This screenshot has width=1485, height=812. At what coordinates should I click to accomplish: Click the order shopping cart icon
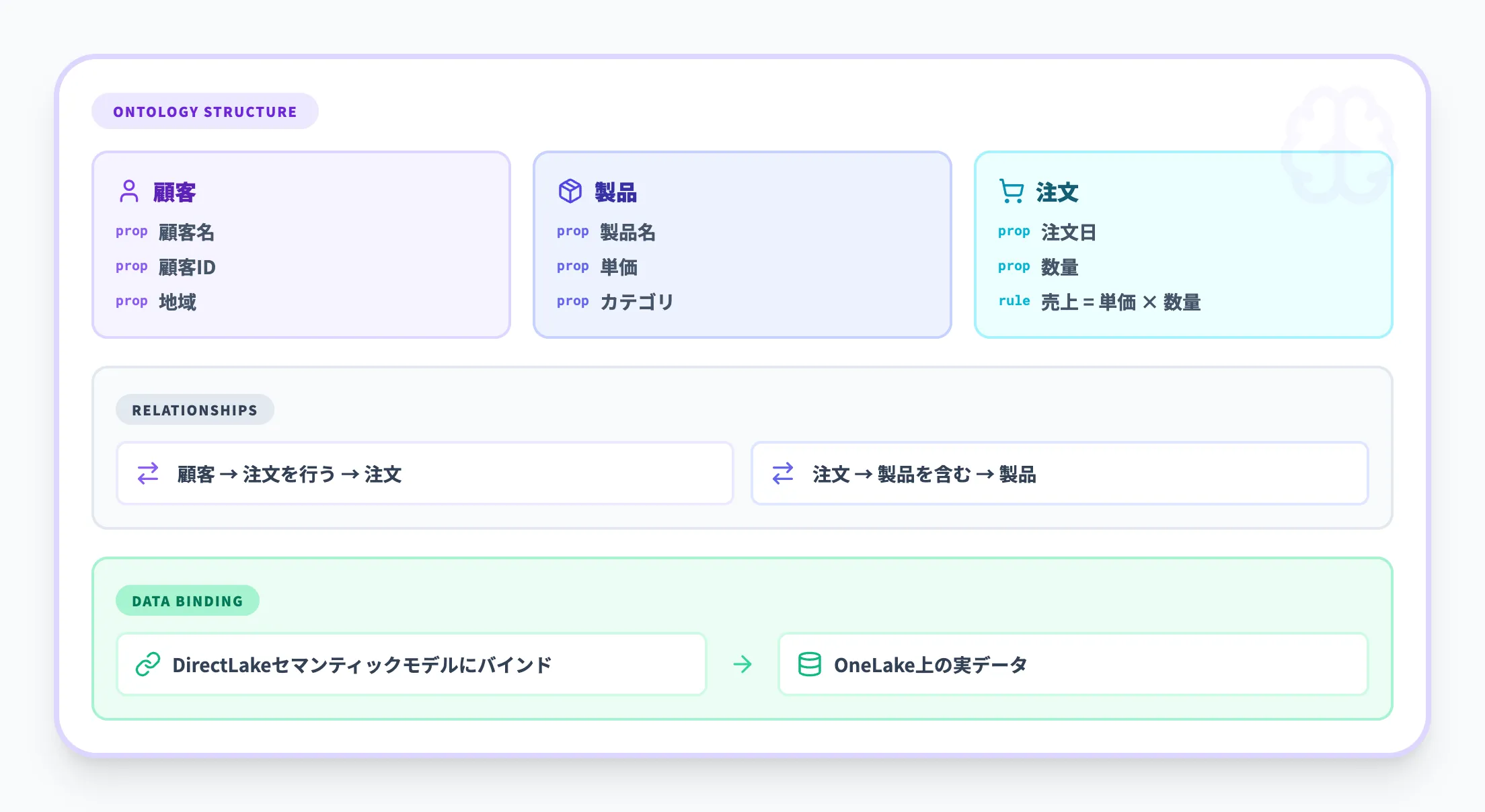pyautogui.click(x=1012, y=192)
